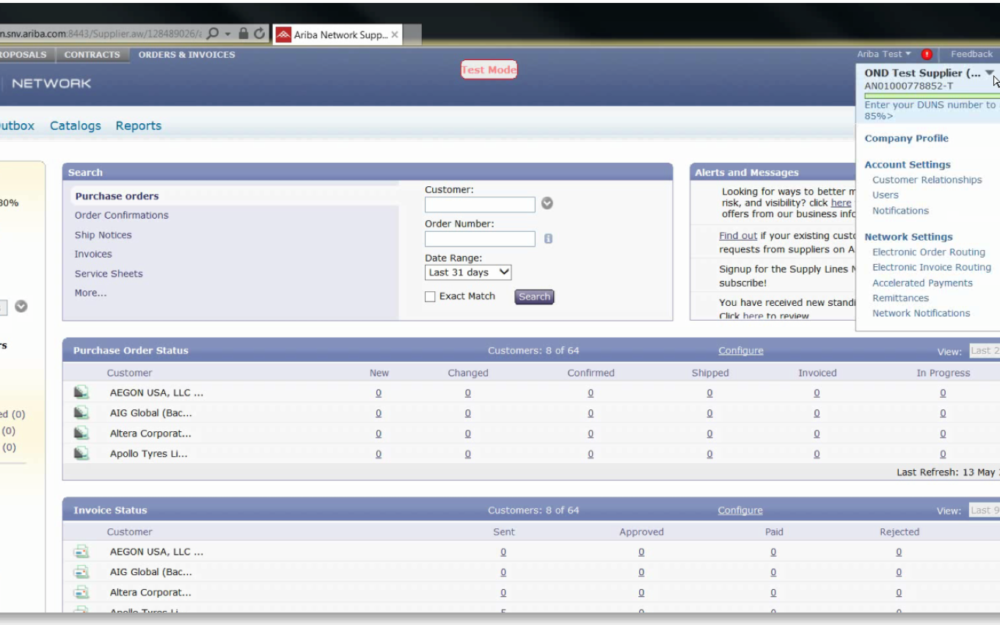Select Invoices in the Search category list
This screenshot has height=625, width=1000.
click(x=93, y=254)
